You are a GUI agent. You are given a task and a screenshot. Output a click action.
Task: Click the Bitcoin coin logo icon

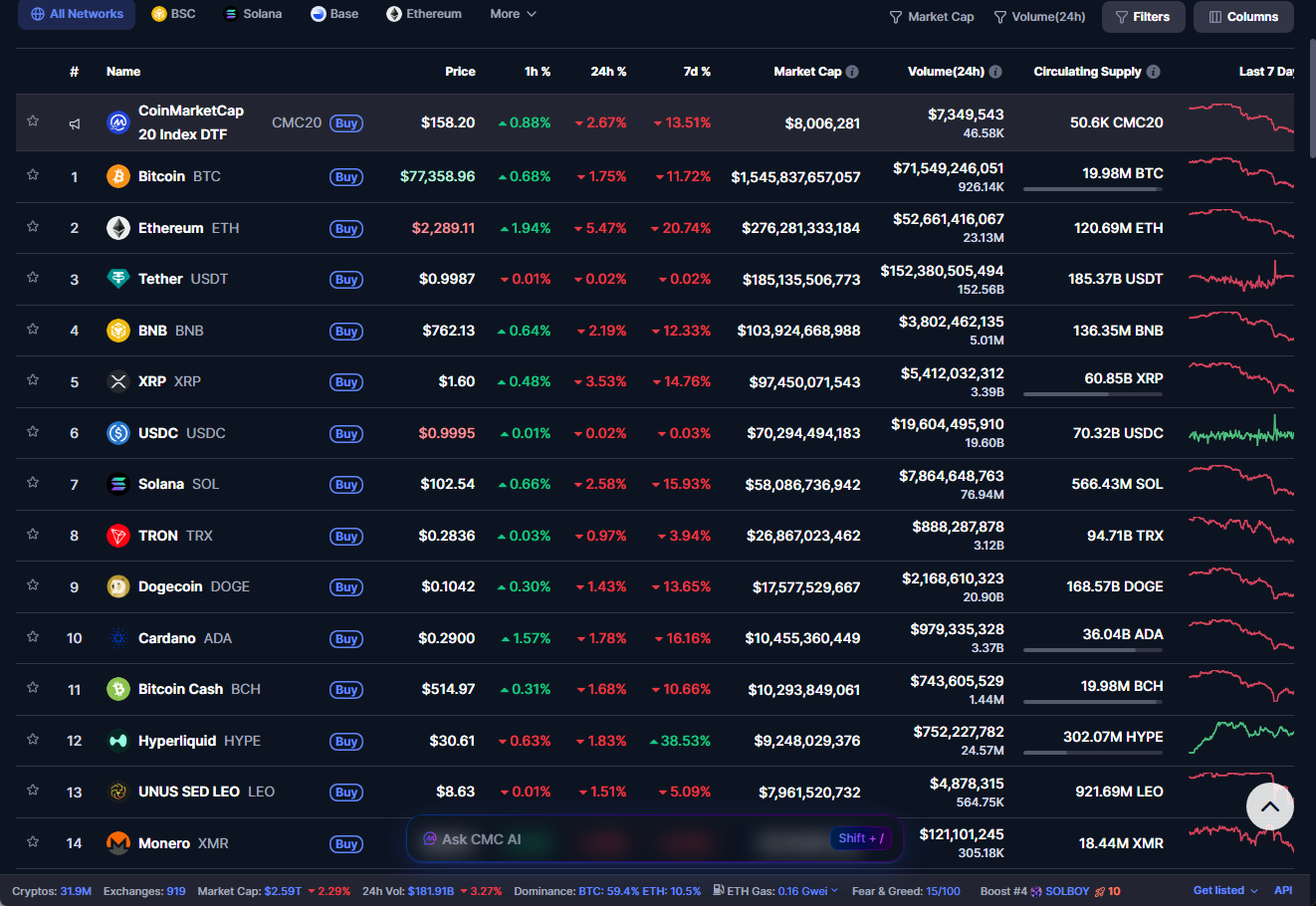point(118,176)
